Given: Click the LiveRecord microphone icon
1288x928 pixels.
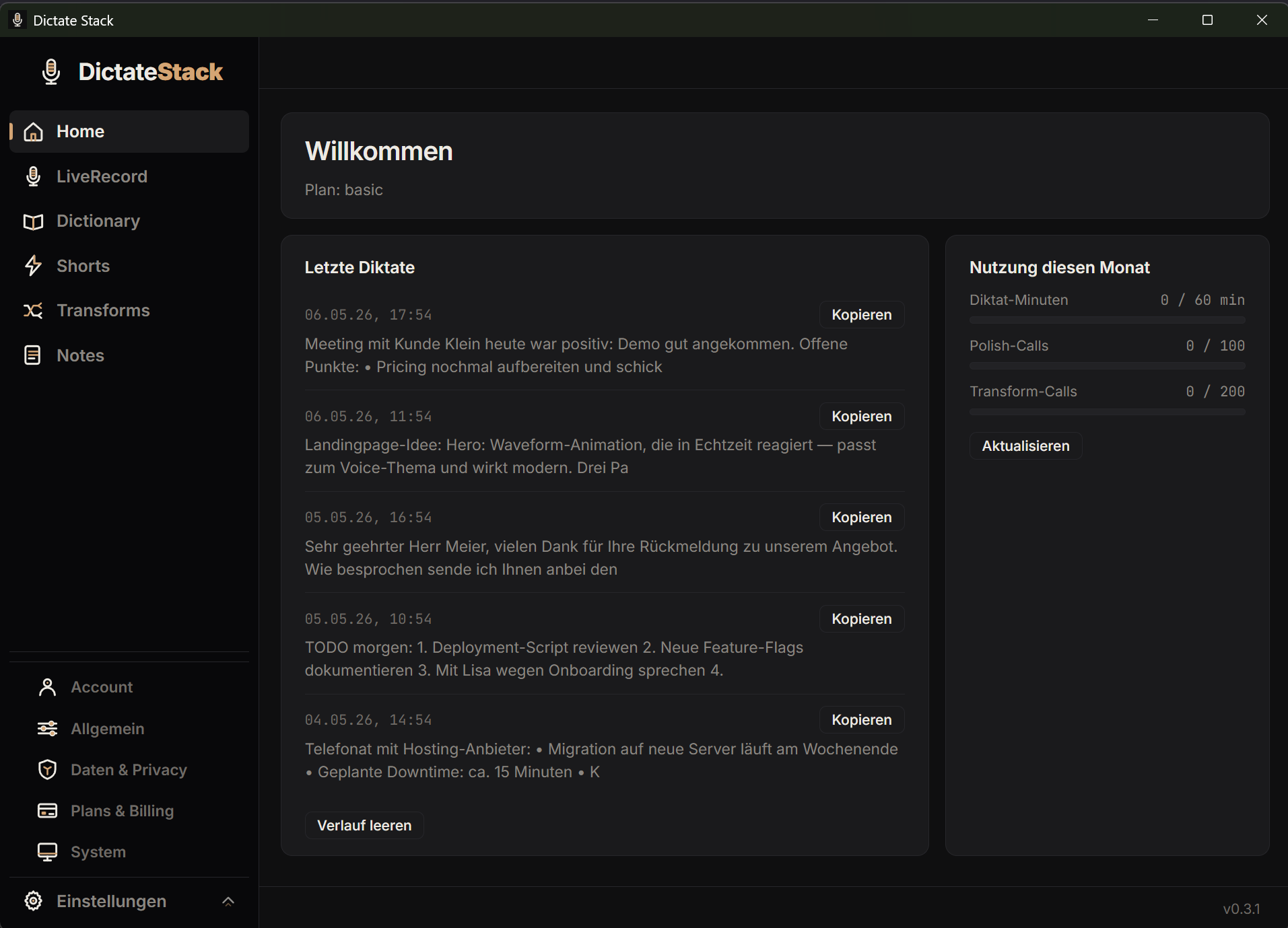Looking at the screenshot, I should [x=33, y=176].
